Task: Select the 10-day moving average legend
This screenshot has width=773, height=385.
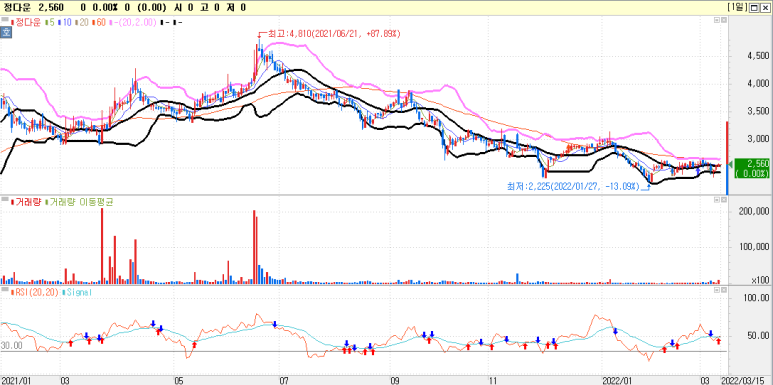Action: click(x=64, y=22)
